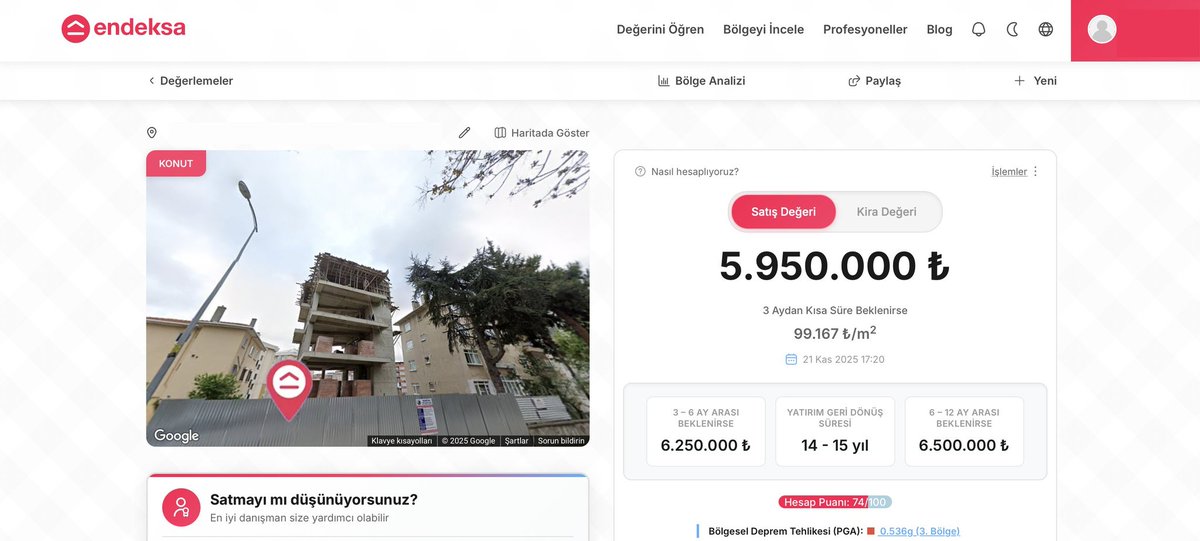The width and height of the screenshot is (1200, 541).
Task: Click the Yatırım Geri Dönüş Süresi card
Action: 835,431
